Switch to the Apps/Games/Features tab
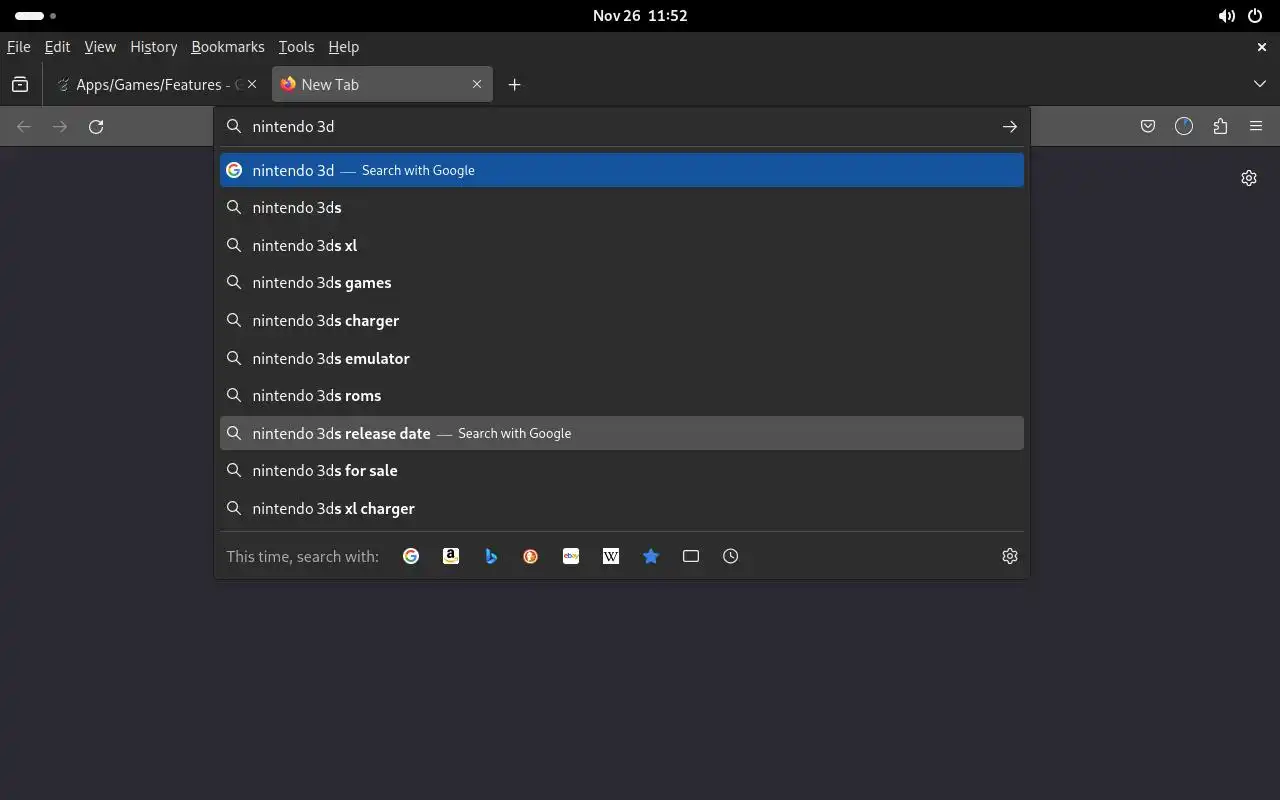1280x800 pixels. click(158, 85)
